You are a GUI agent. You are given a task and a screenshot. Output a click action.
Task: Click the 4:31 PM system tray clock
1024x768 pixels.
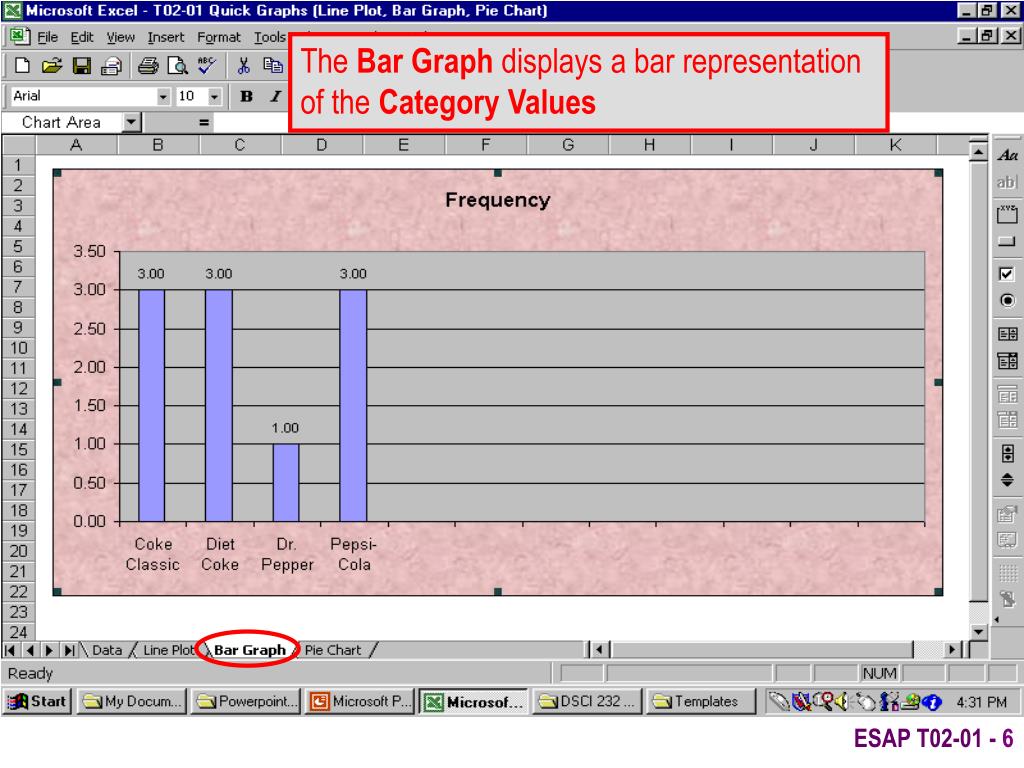click(982, 702)
